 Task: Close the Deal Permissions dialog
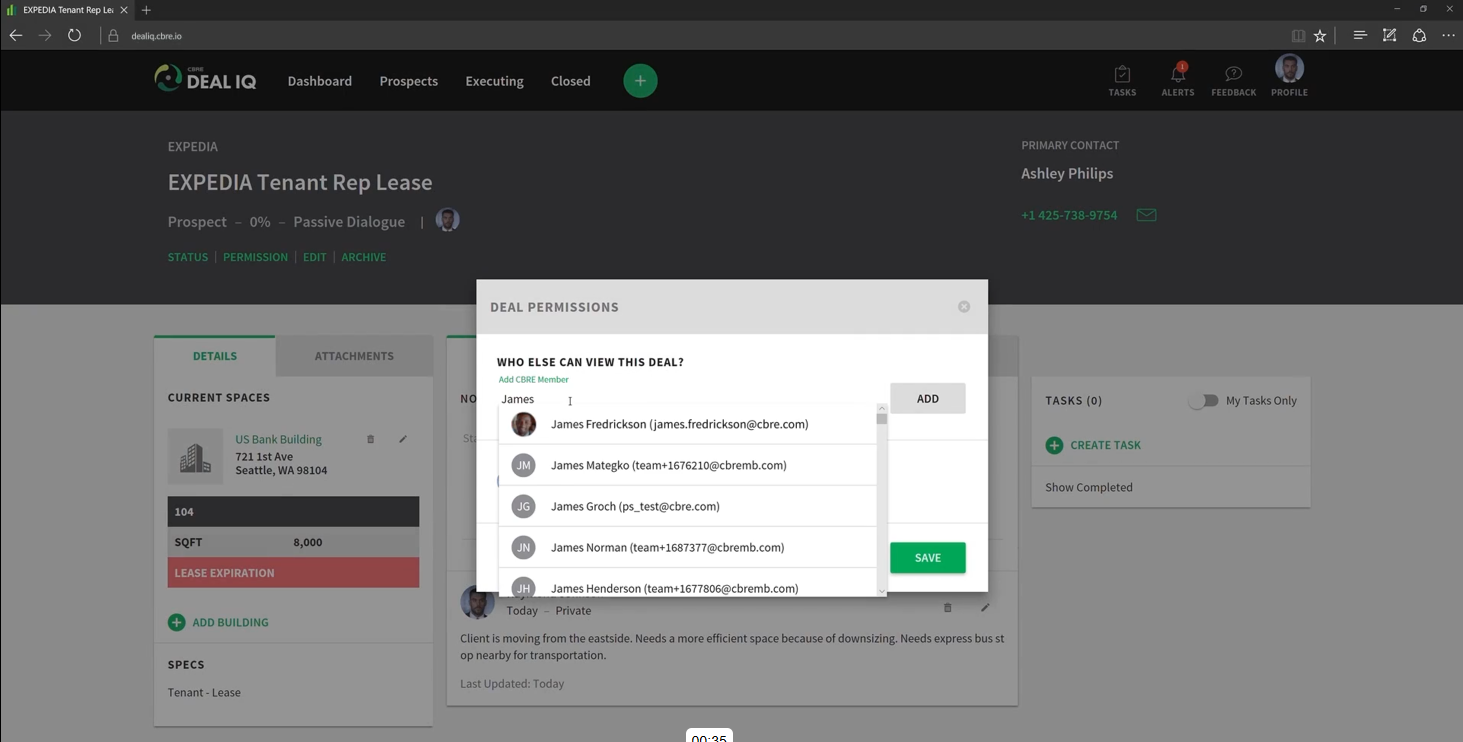964,307
